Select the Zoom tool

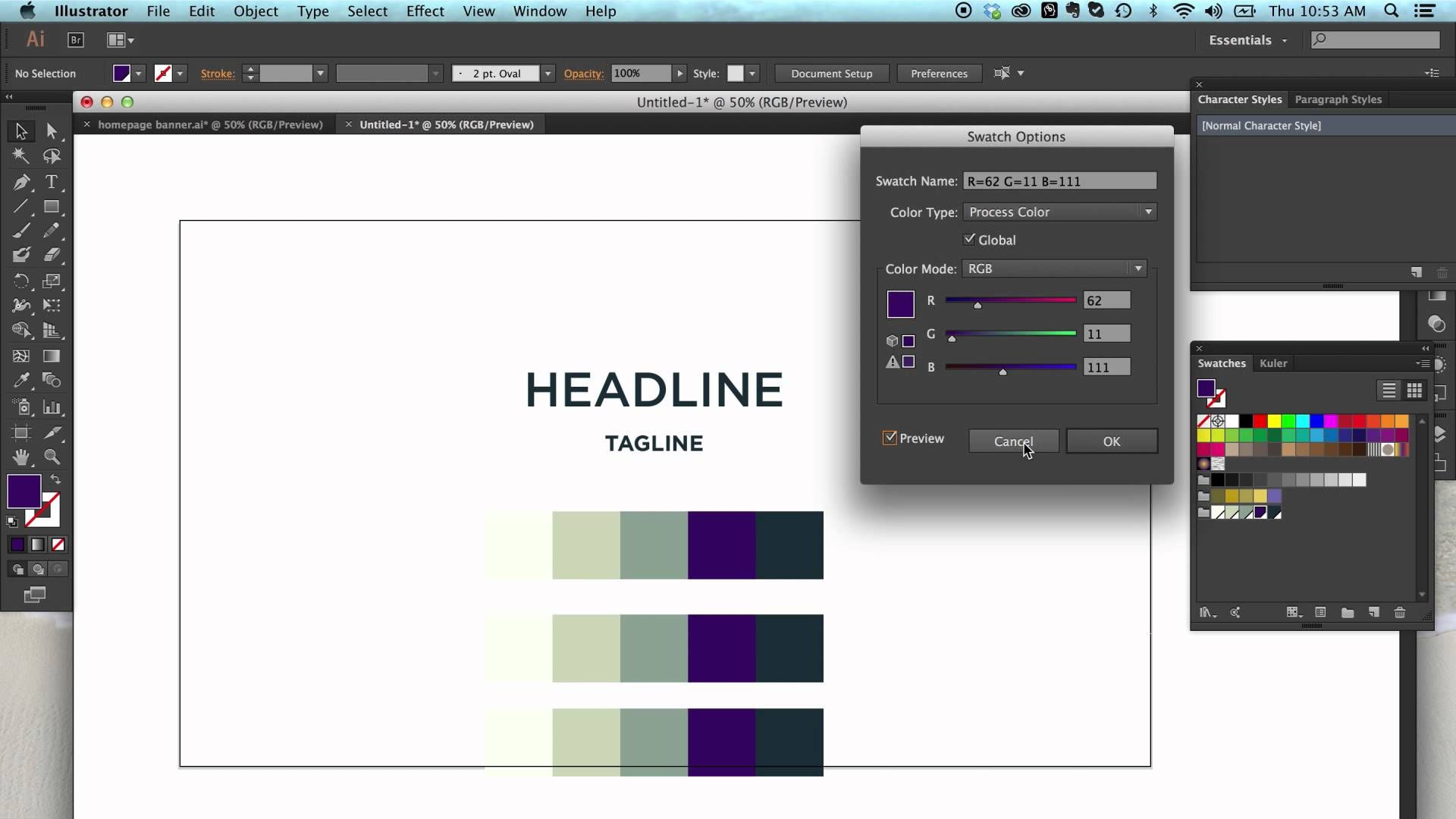point(52,457)
